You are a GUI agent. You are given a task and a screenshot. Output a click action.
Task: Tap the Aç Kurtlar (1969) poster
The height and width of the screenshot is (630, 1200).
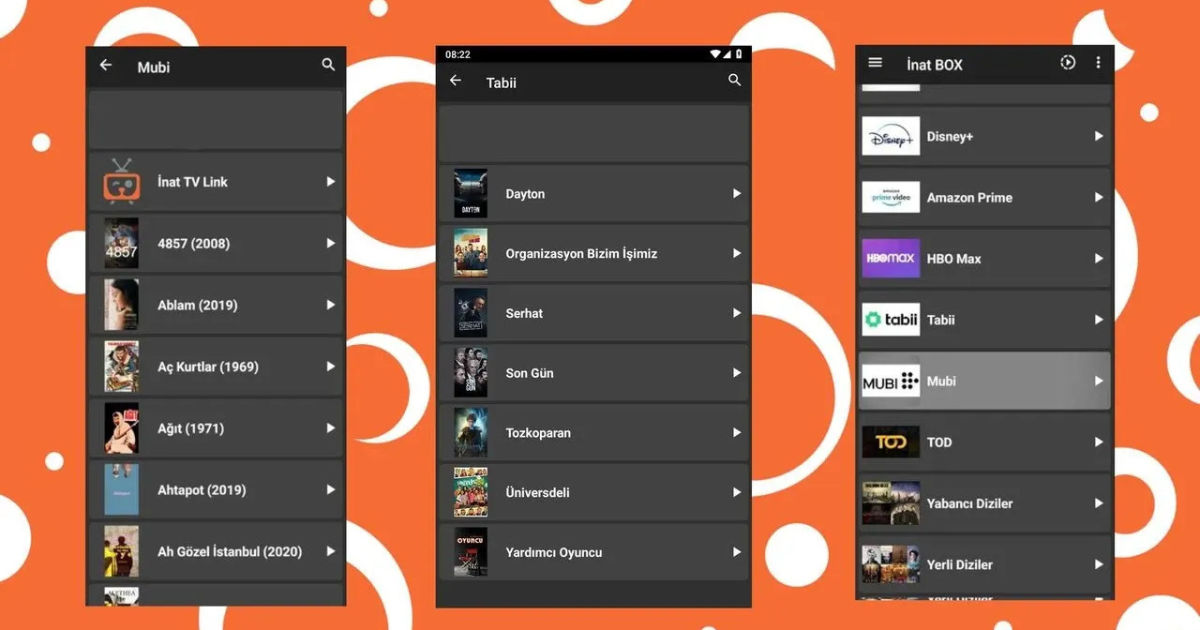coord(122,366)
